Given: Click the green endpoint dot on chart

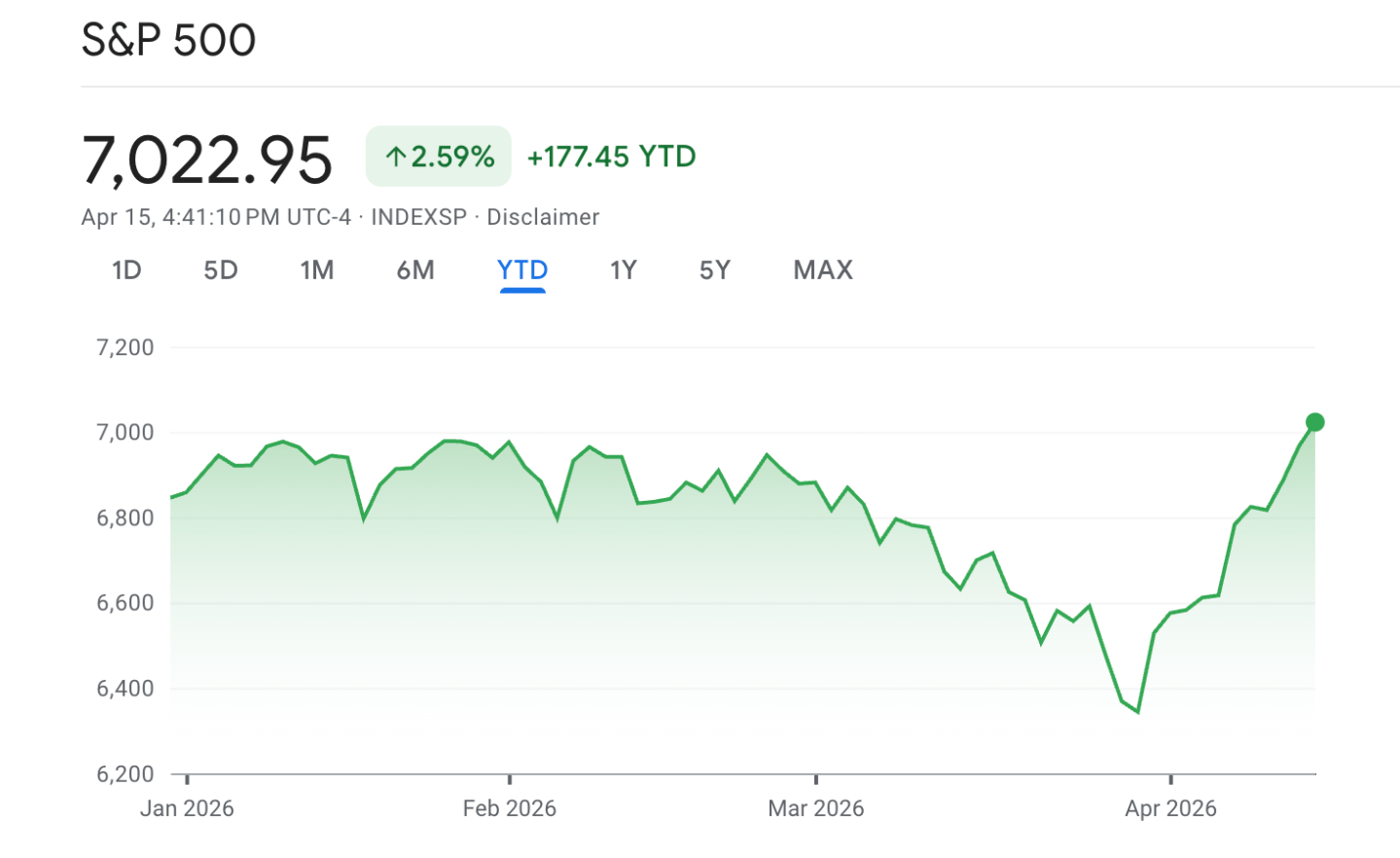Looking at the screenshot, I should [x=1314, y=422].
